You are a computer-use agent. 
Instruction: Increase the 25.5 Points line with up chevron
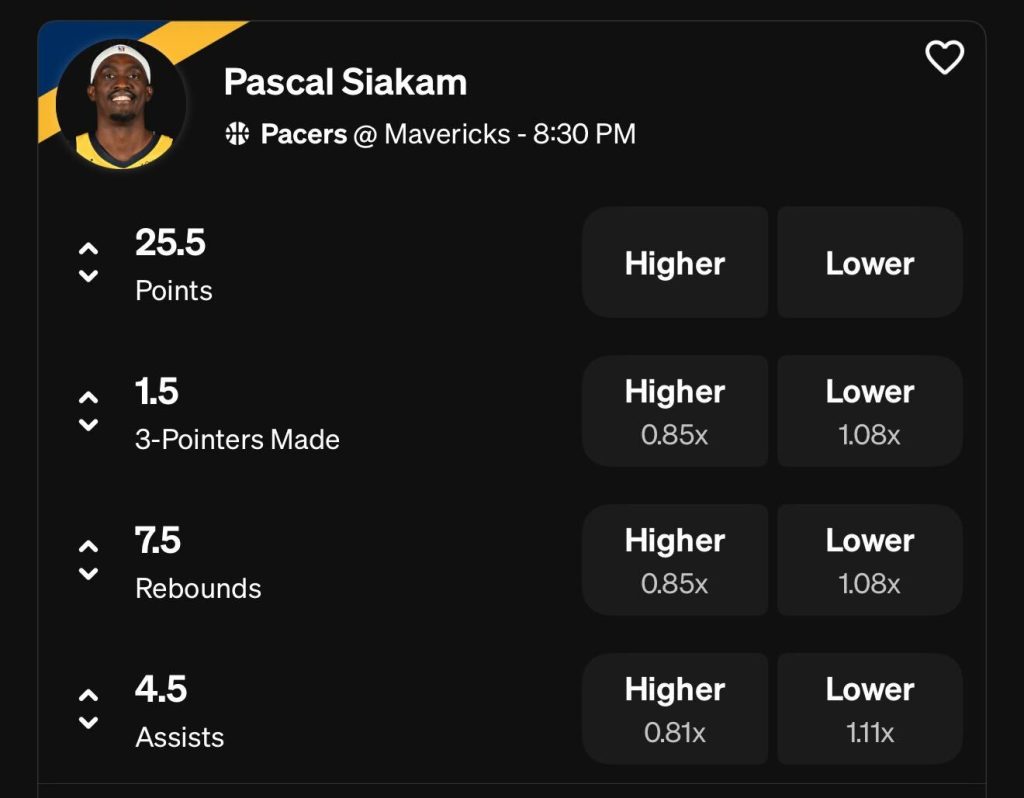click(88, 247)
